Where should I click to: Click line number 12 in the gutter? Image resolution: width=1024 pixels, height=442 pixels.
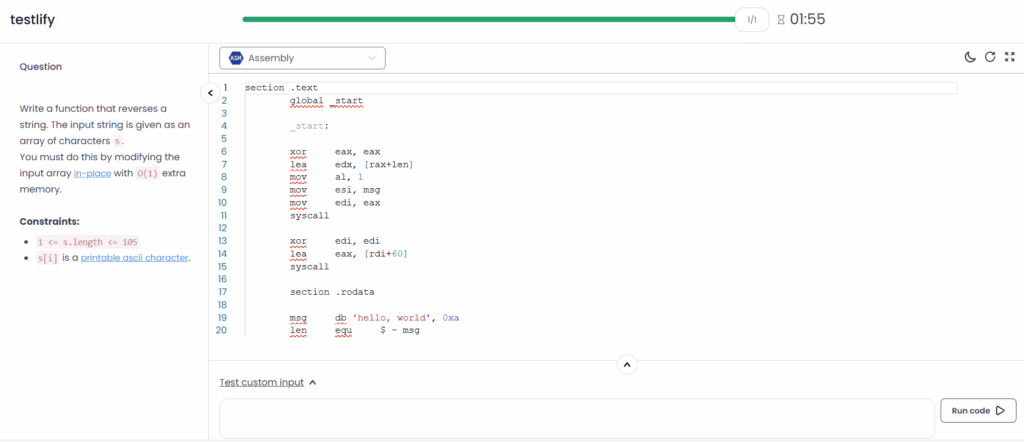coord(222,228)
